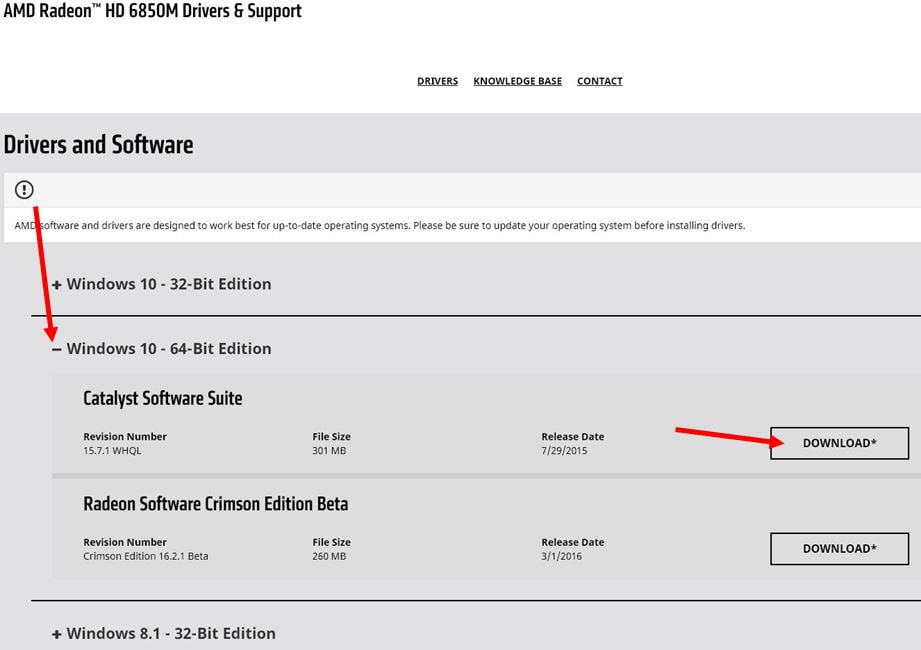Click the release date 7/29/2015
The image size is (921, 650).
tap(564, 451)
